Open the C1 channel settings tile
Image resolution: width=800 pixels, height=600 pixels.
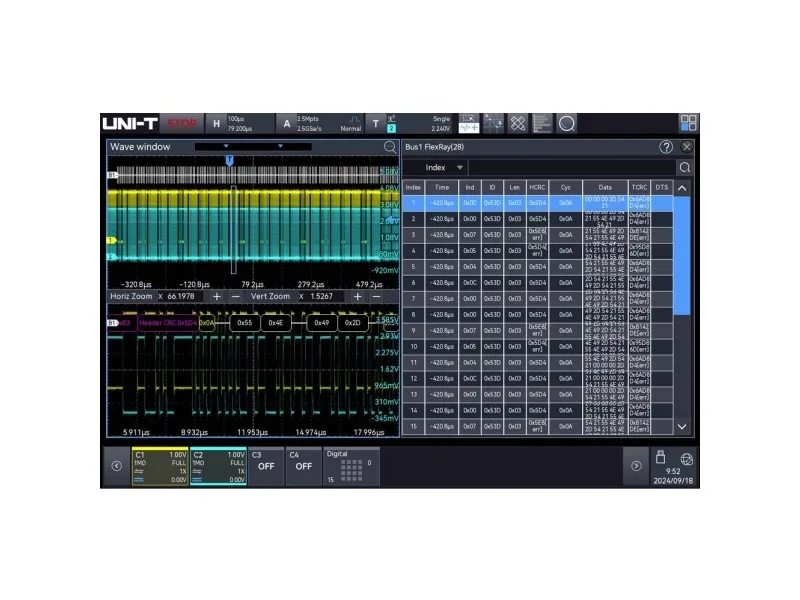pyautogui.click(x=160, y=466)
